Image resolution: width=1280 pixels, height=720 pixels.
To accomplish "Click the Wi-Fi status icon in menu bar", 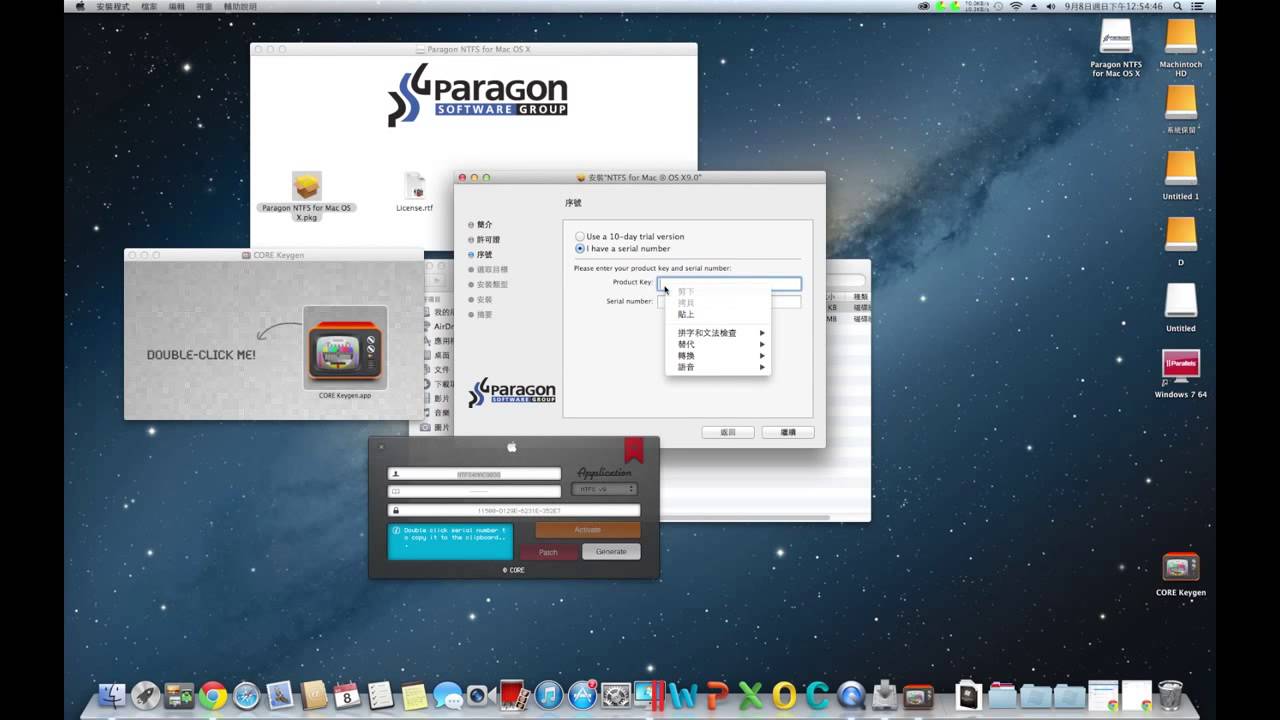I will tap(1016, 6).
